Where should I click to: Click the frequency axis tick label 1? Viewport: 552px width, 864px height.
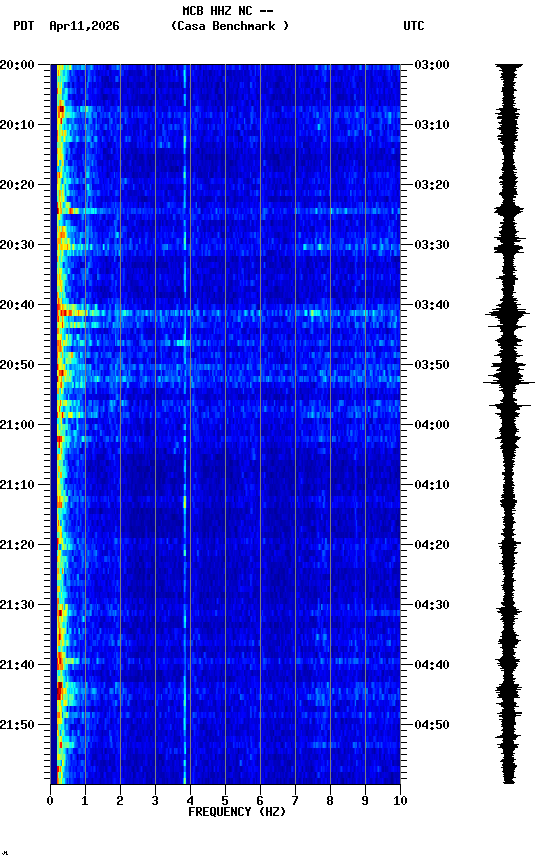tap(85, 801)
